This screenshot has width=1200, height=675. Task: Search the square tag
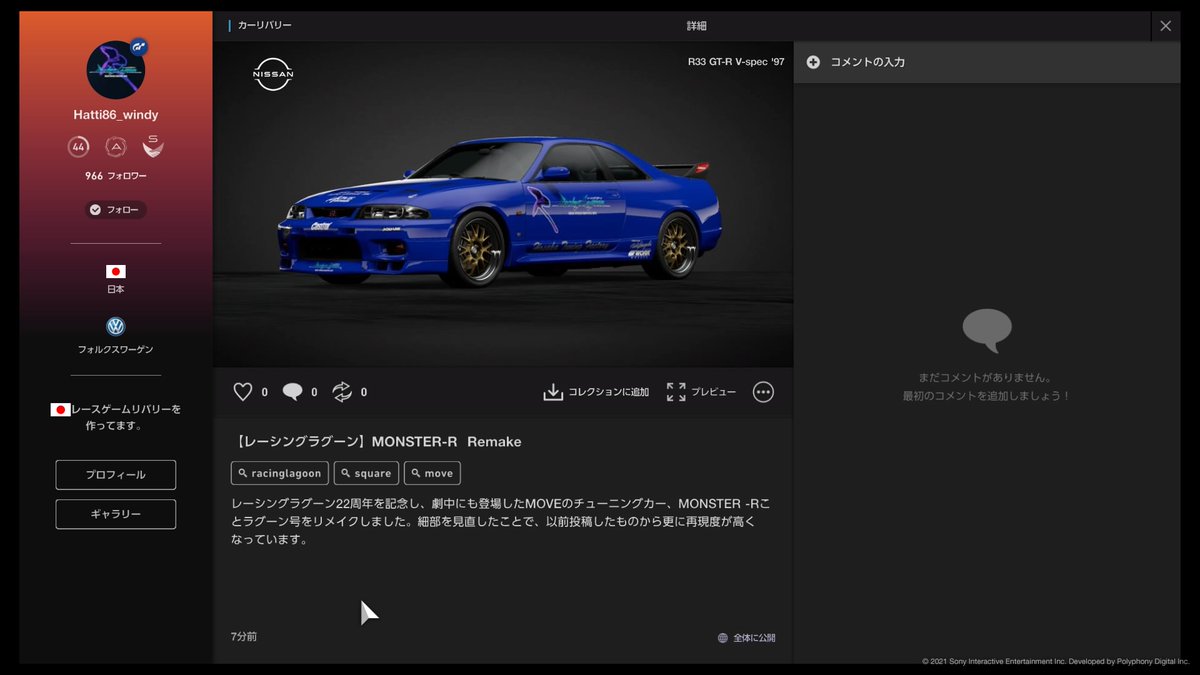tap(366, 473)
